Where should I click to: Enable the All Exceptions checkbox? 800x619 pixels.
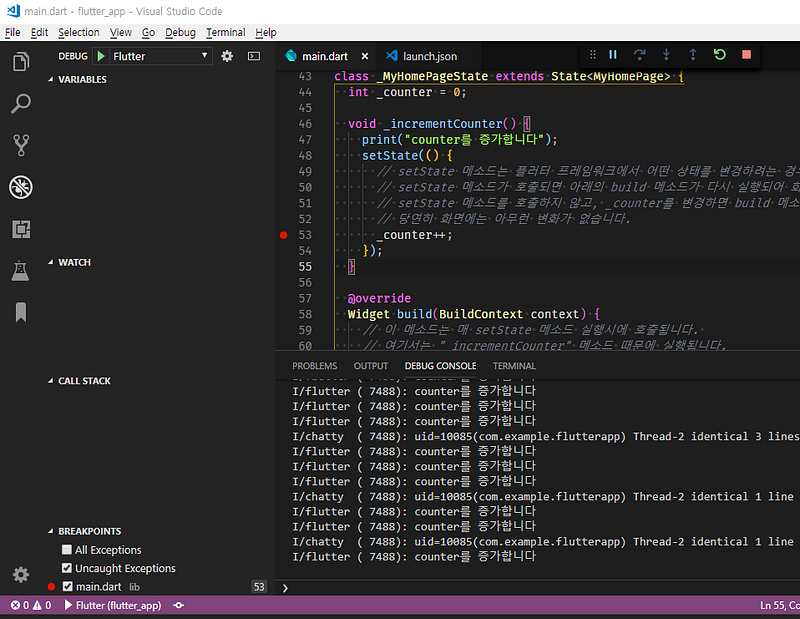click(67, 550)
